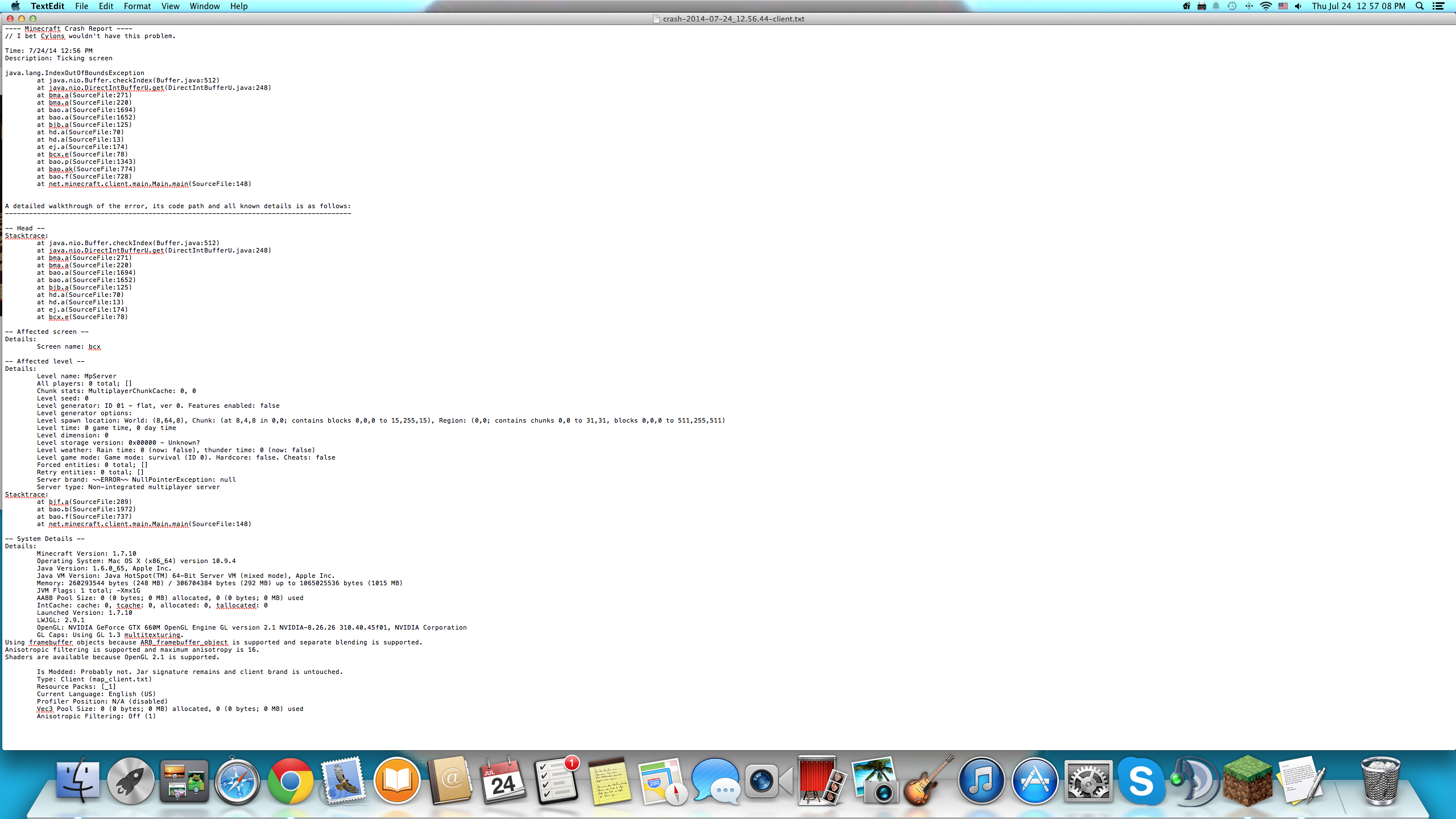The image size is (1456, 819).
Task: Open the US flag input source menu
Action: (x=1283, y=6)
